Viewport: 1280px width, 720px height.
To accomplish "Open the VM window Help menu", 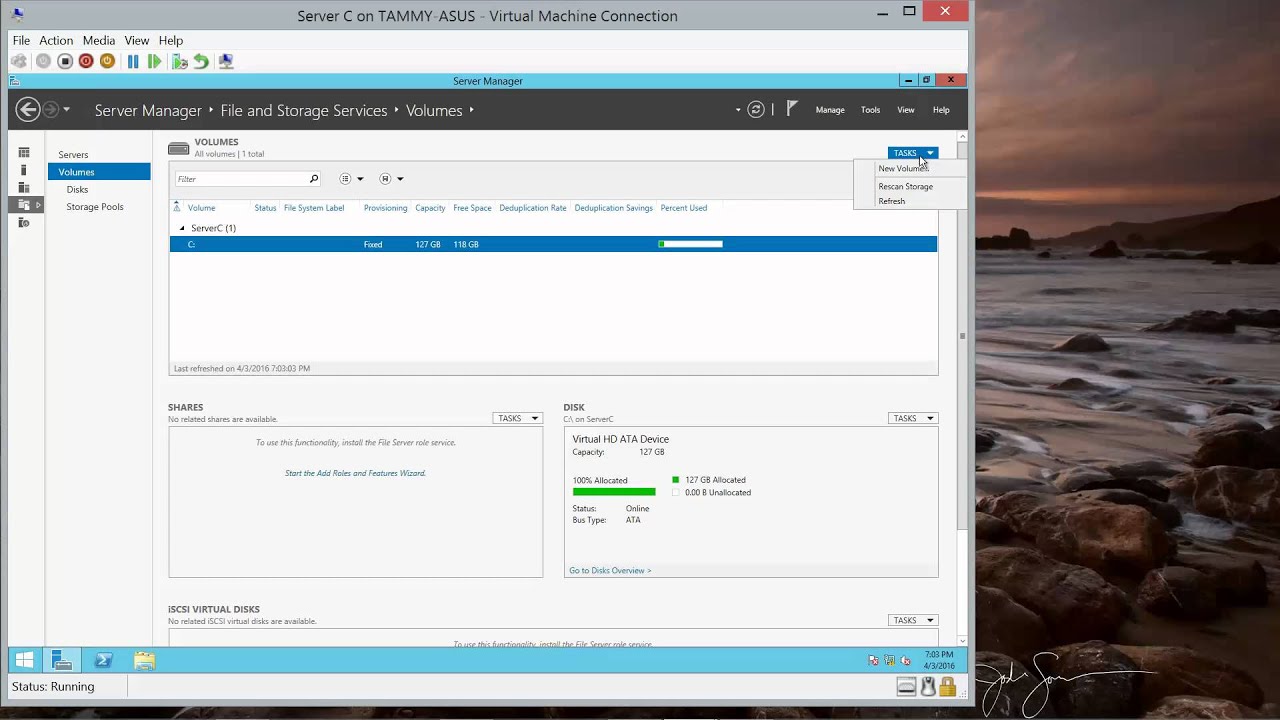I will 171,40.
